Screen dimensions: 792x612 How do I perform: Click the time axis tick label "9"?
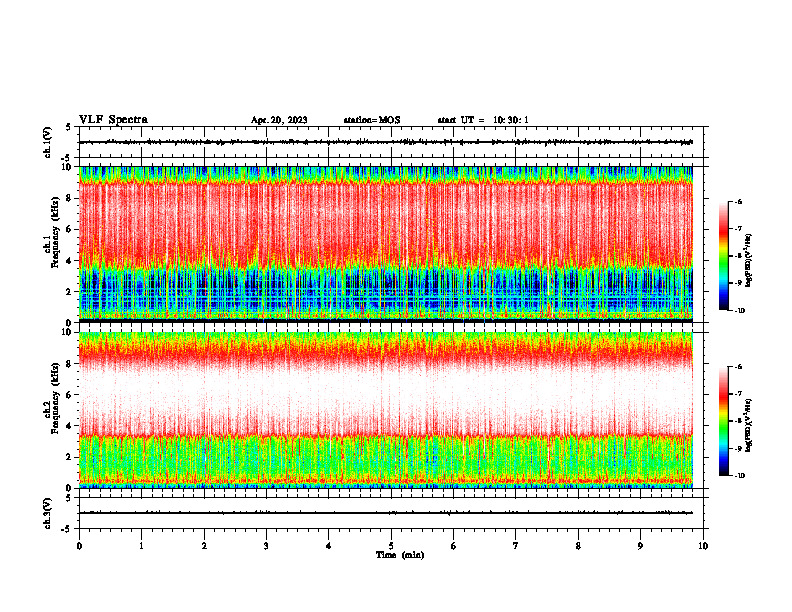pos(640,546)
